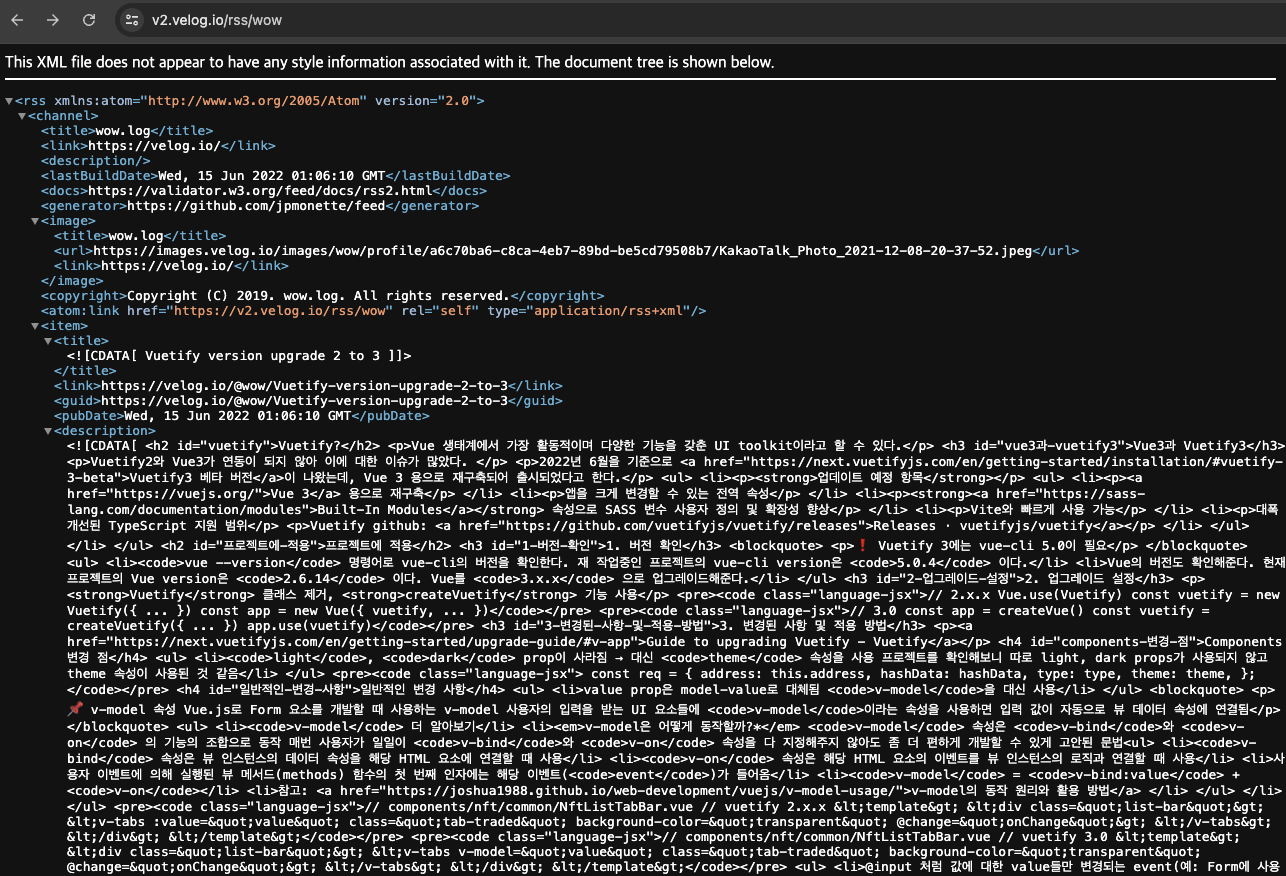This screenshot has width=1286, height=876.
Task: Go back to the previous page
Action: point(17,20)
